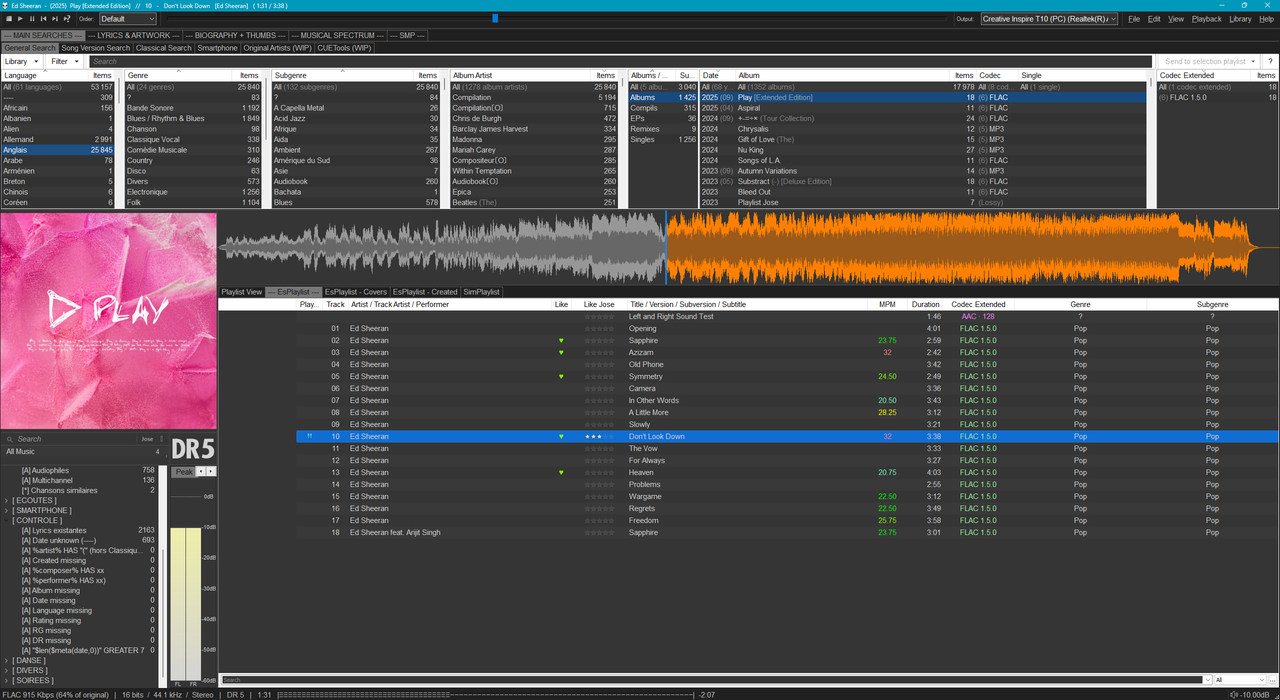Screen dimensions: 1280x700
Task: Expand the [ ECOUTES ] tree node
Action: (8, 500)
